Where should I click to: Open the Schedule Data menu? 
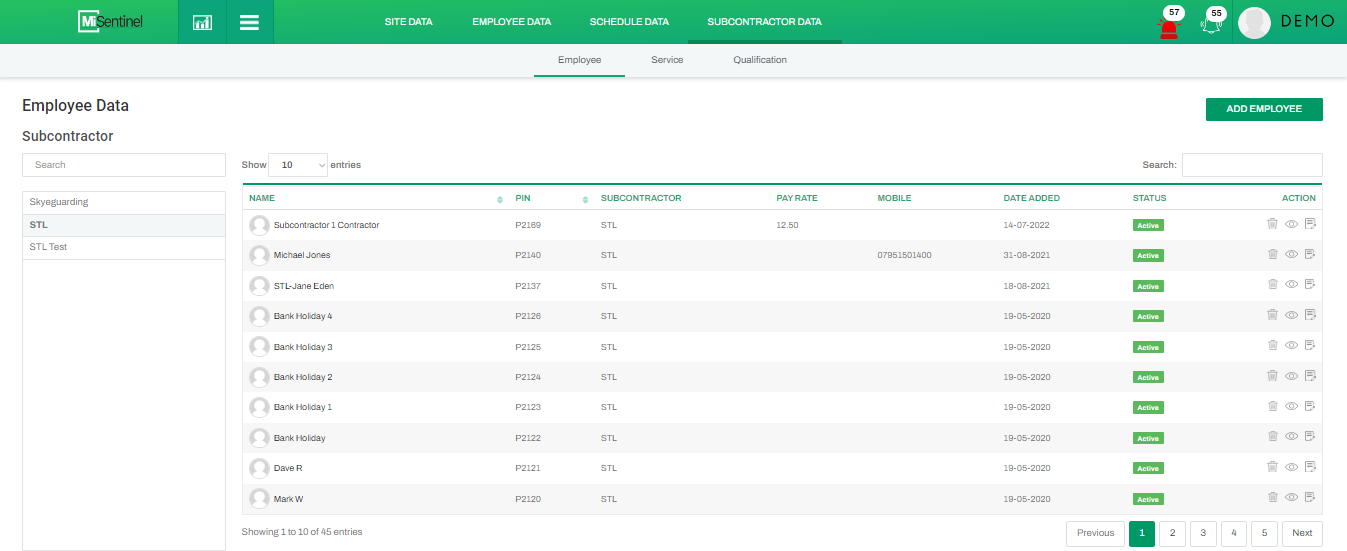(629, 22)
